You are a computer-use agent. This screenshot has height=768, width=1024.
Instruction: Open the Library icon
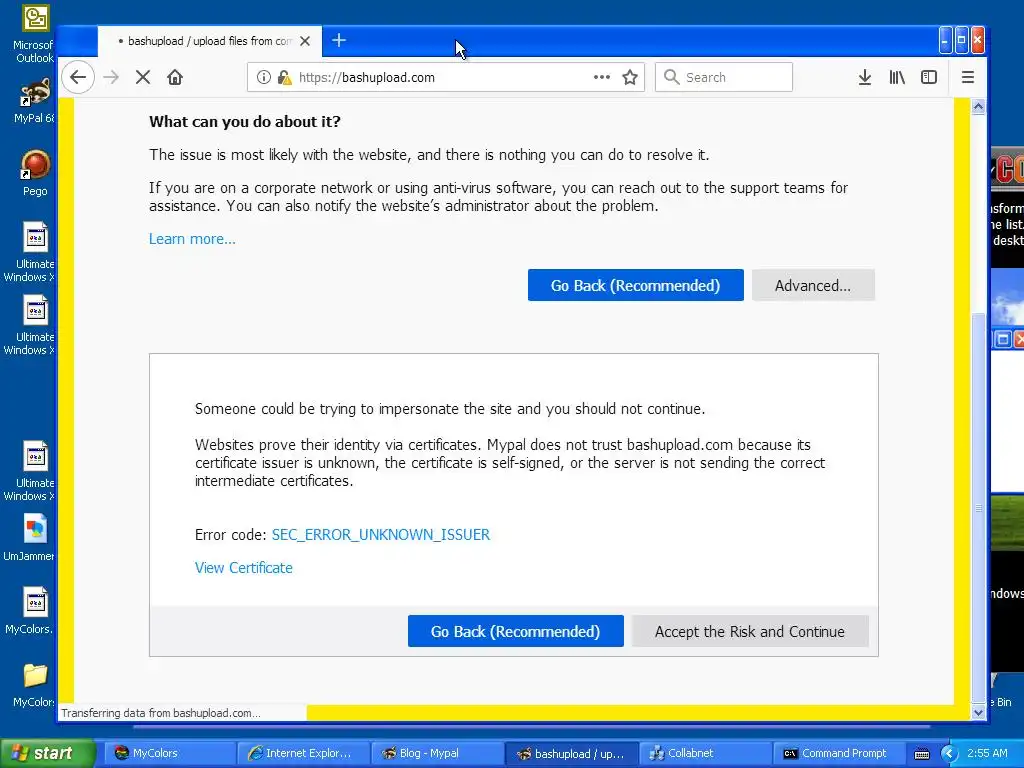pyautogui.click(x=897, y=77)
